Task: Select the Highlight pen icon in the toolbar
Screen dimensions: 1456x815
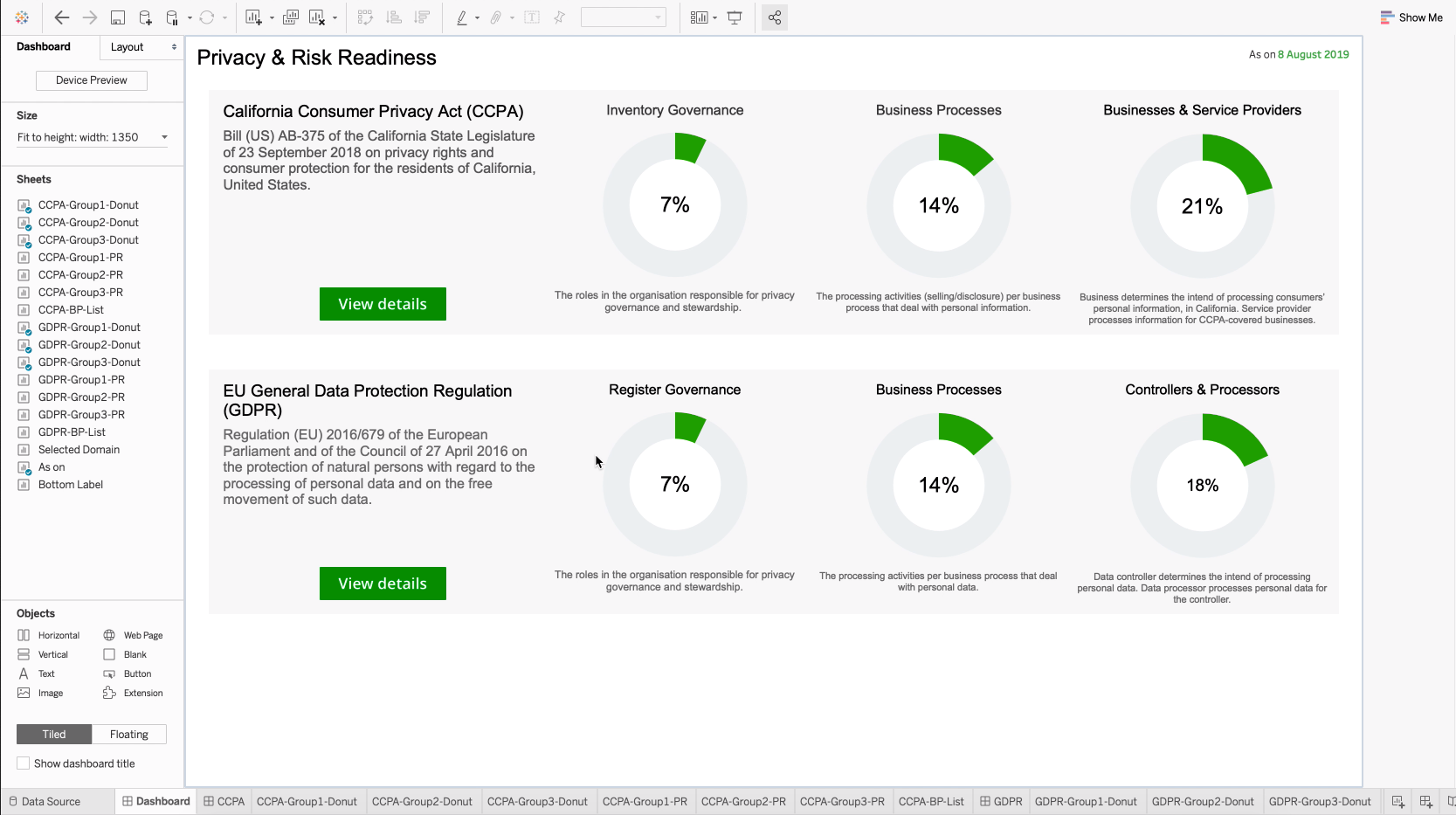Action: point(464,17)
